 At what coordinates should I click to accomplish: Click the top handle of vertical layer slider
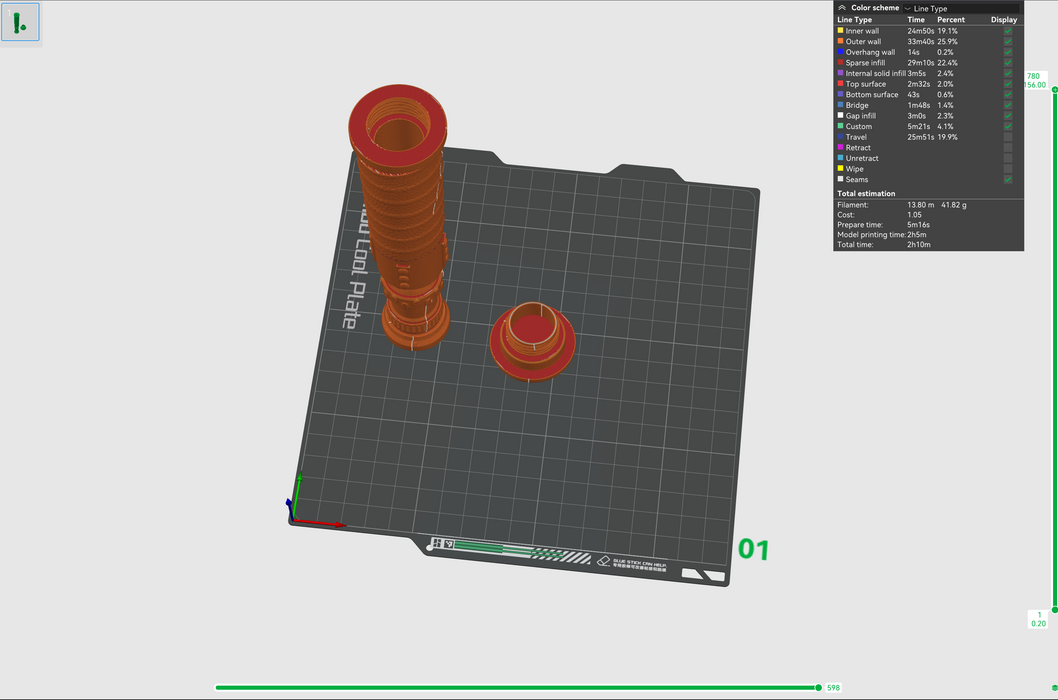click(1040, 91)
